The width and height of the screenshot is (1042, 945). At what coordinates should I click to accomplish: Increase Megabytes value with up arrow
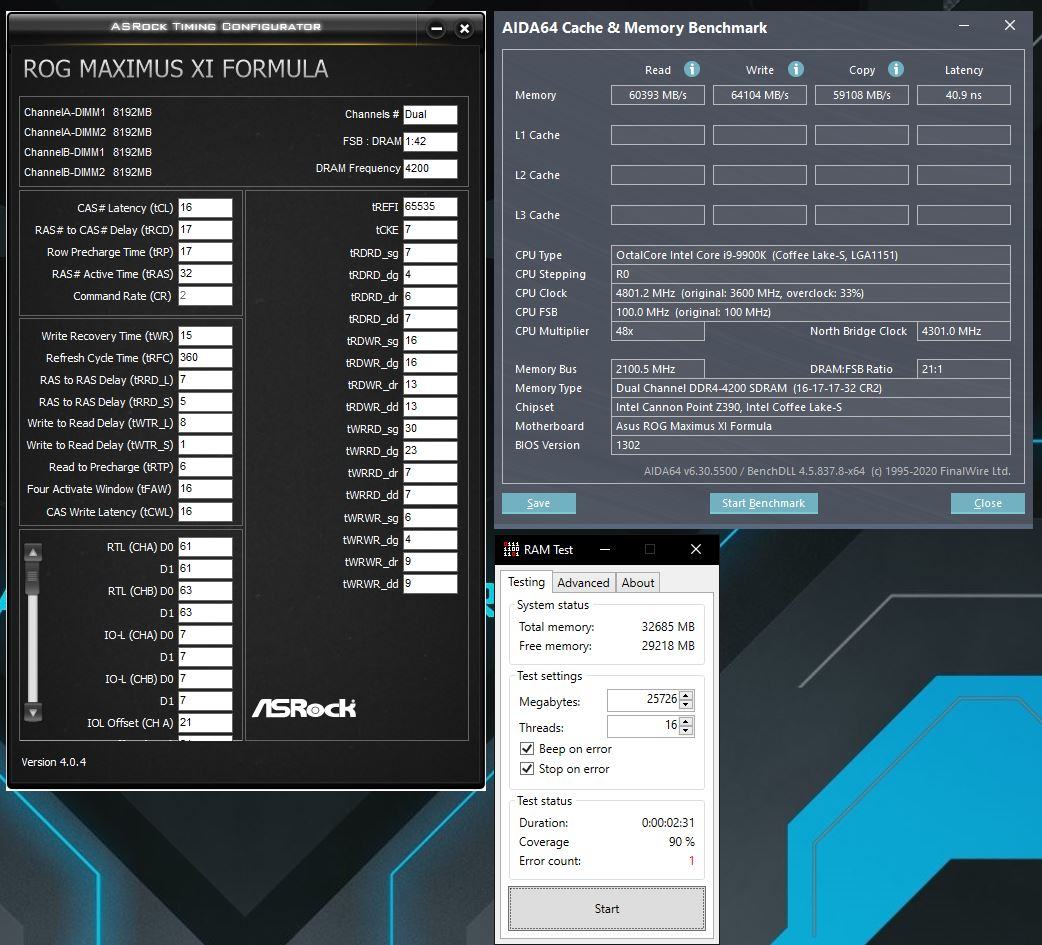[686, 695]
